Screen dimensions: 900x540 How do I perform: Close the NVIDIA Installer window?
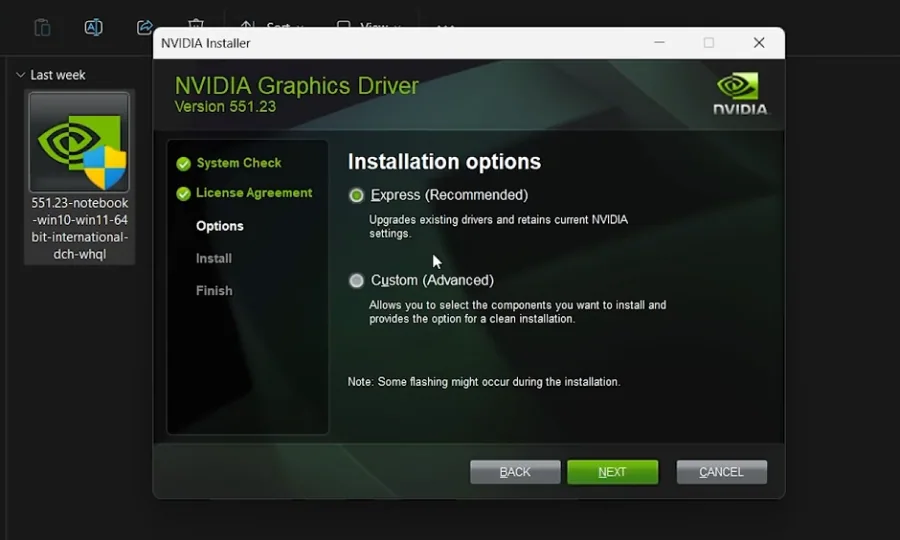[x=759, y=43]
